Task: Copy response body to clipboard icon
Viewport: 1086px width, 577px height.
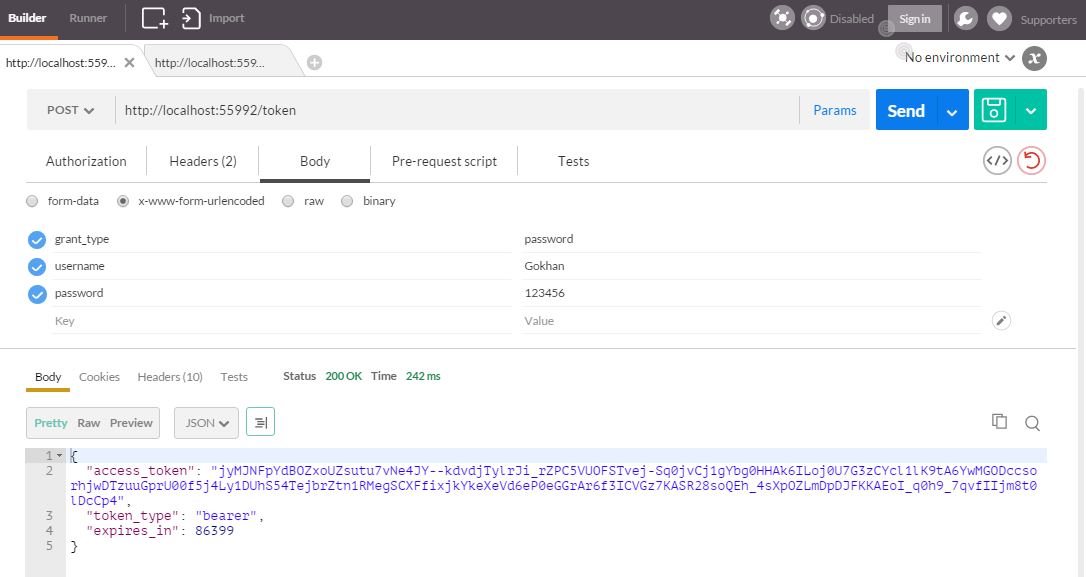Action: [x=999, y=421]
